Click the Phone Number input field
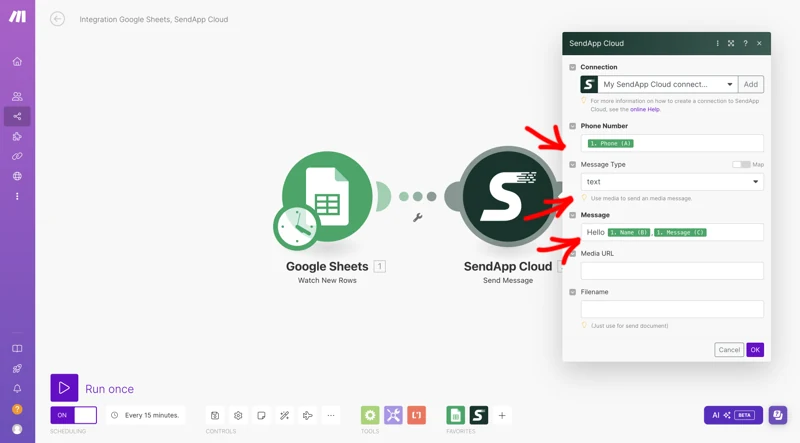 pos(672,143)
